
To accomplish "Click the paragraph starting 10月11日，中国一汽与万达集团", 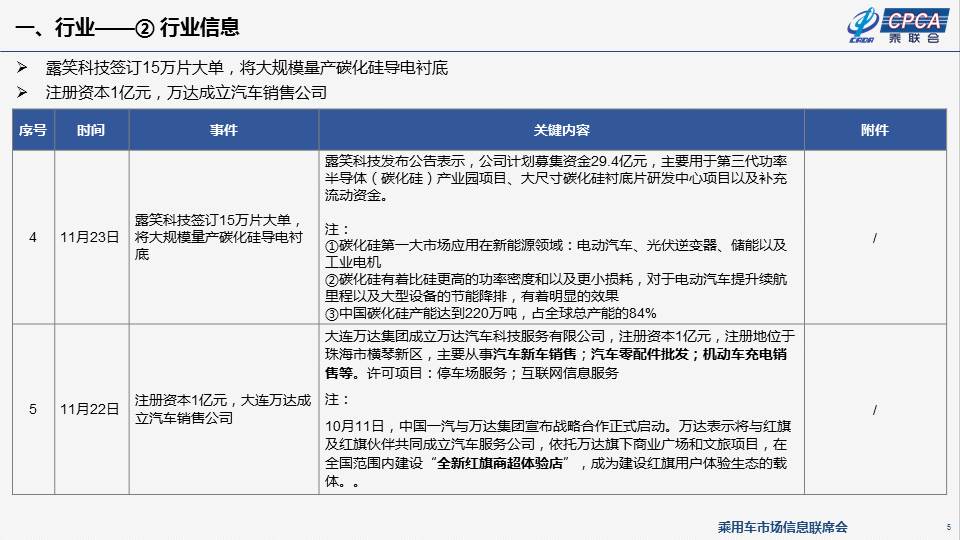I will (x=558, y=454).
